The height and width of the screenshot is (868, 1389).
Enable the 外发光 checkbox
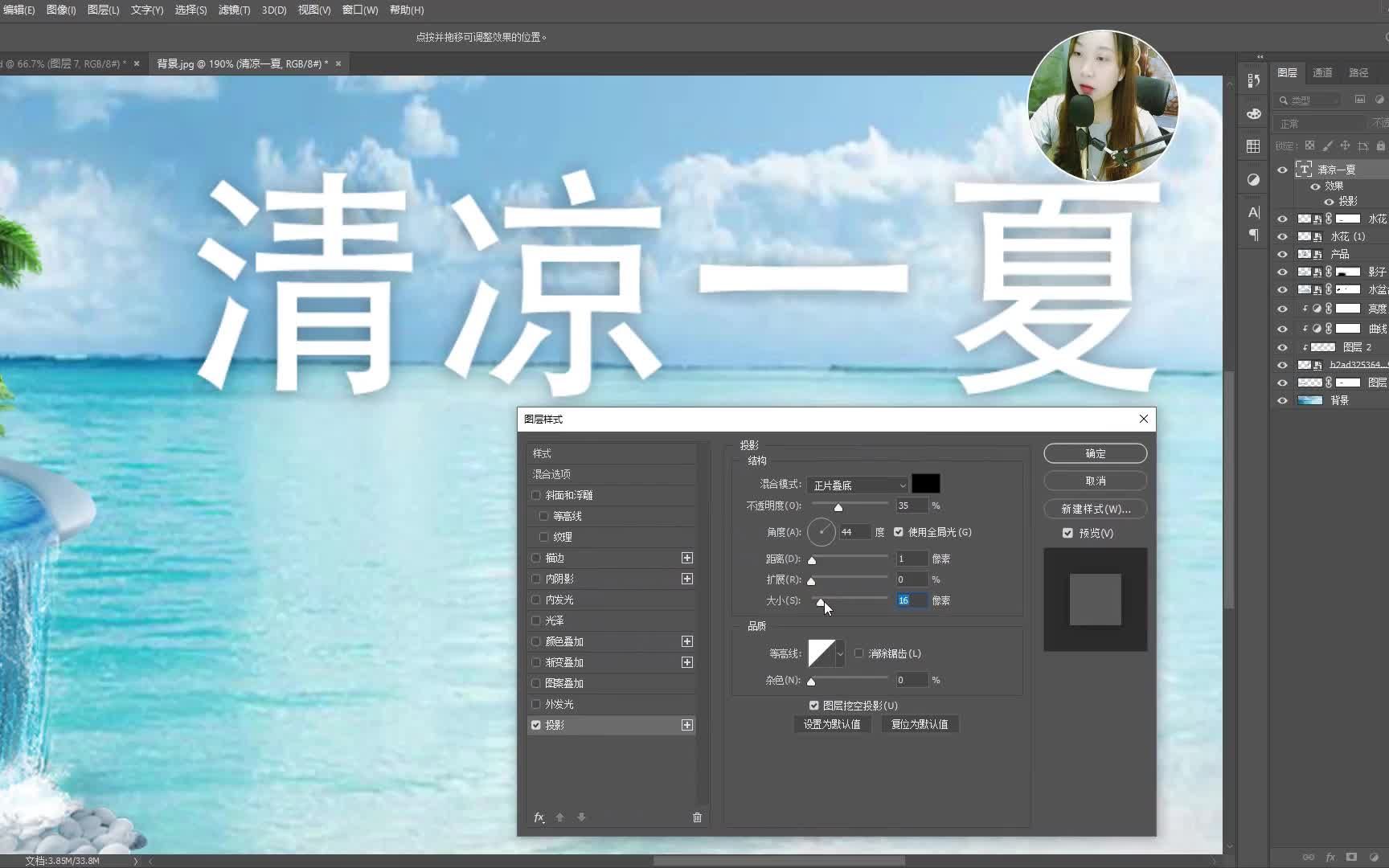(x=536, y=704)
